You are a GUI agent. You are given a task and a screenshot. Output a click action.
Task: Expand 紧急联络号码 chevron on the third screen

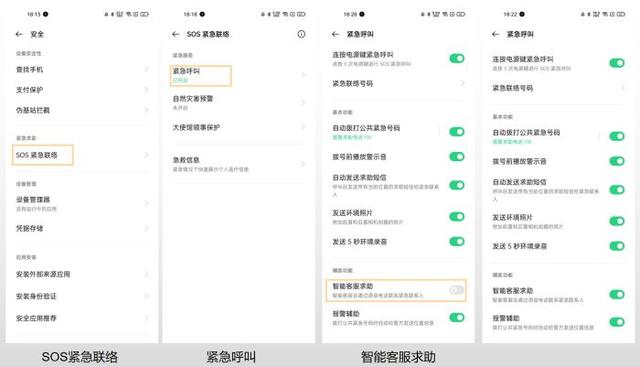[x=462, y=83]
